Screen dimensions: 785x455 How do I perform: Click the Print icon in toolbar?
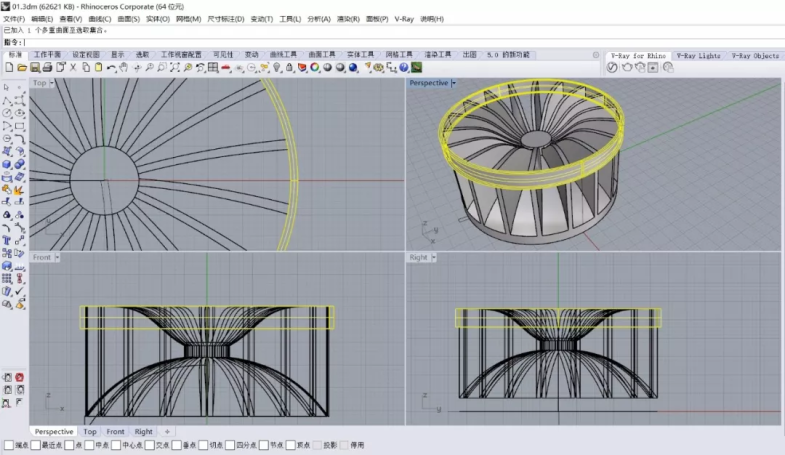coord(46,68)
